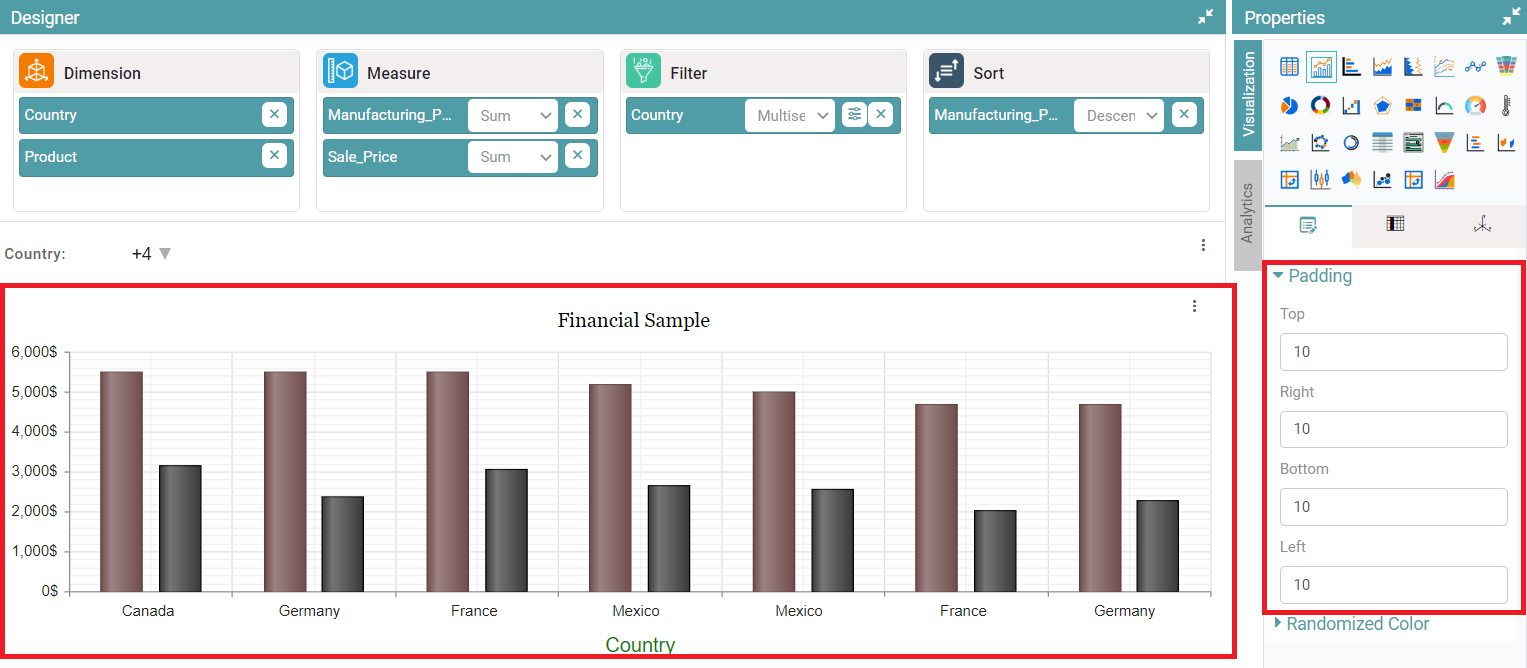The height and width of the screenshot is (668, 1527).
Task: Remove the Product dimension
Action: click(274, 156)
